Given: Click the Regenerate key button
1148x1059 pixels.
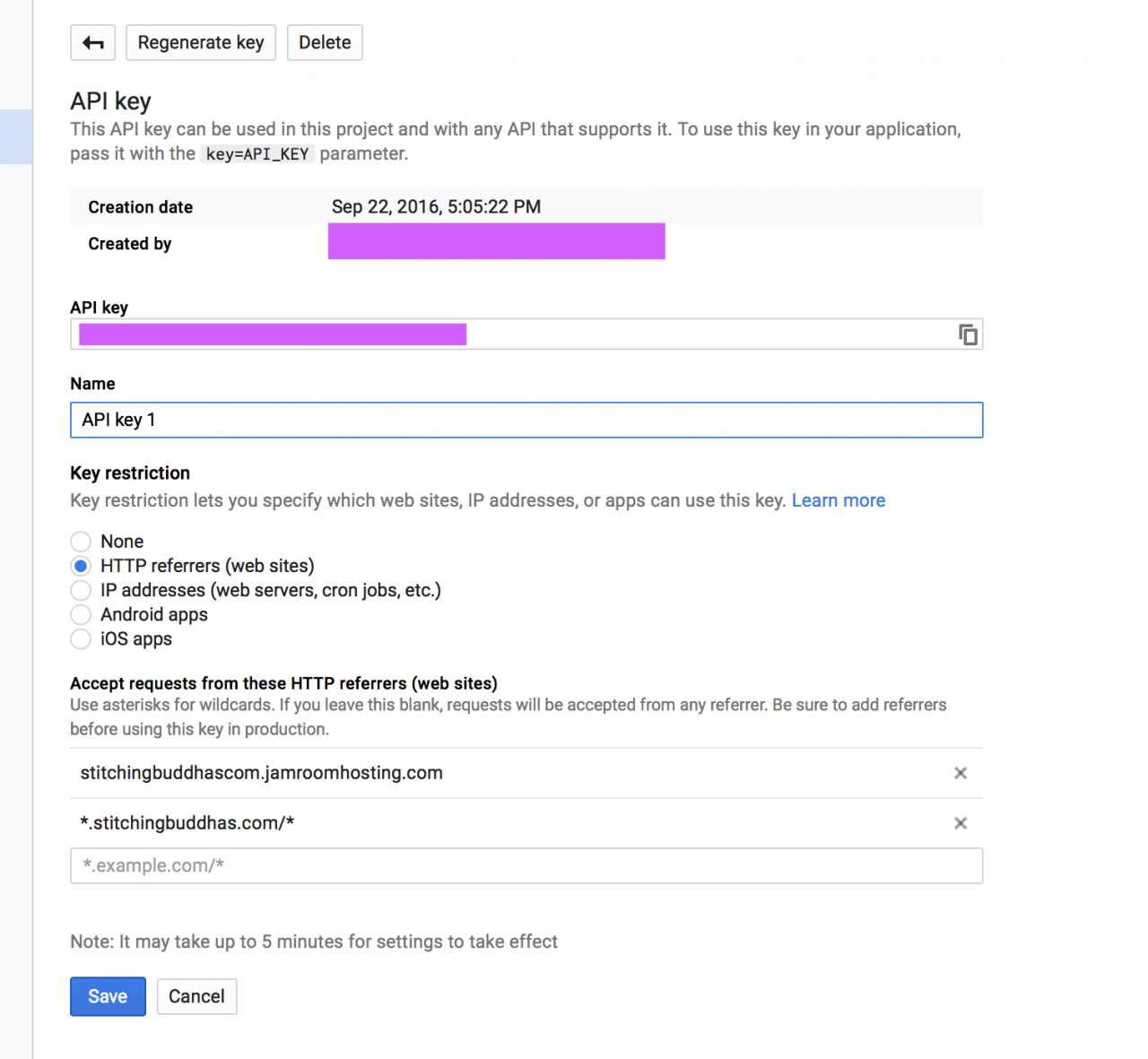Looking at the screenshot, I should coord(201,43).
